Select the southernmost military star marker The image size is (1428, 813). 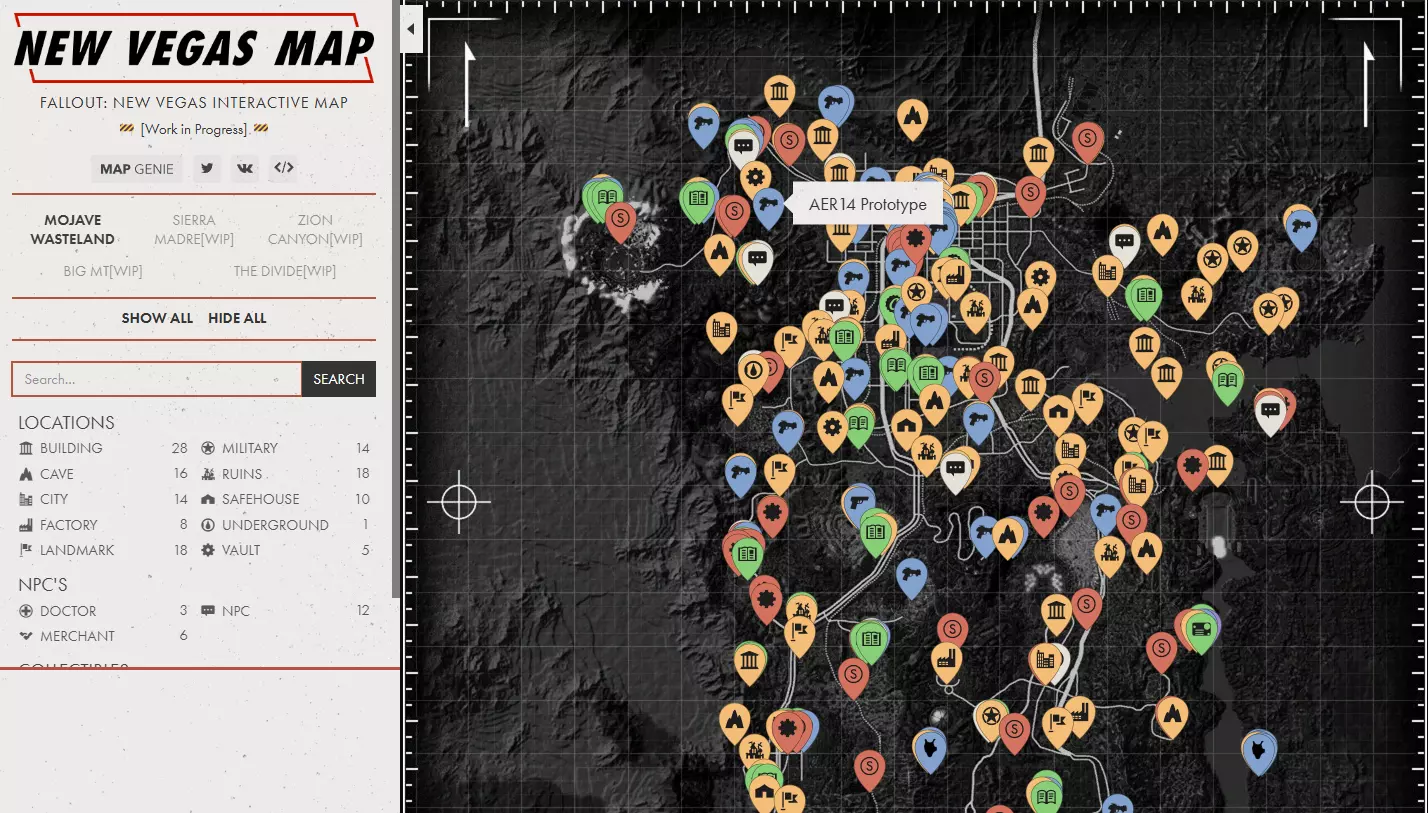[x=991, y=717]
